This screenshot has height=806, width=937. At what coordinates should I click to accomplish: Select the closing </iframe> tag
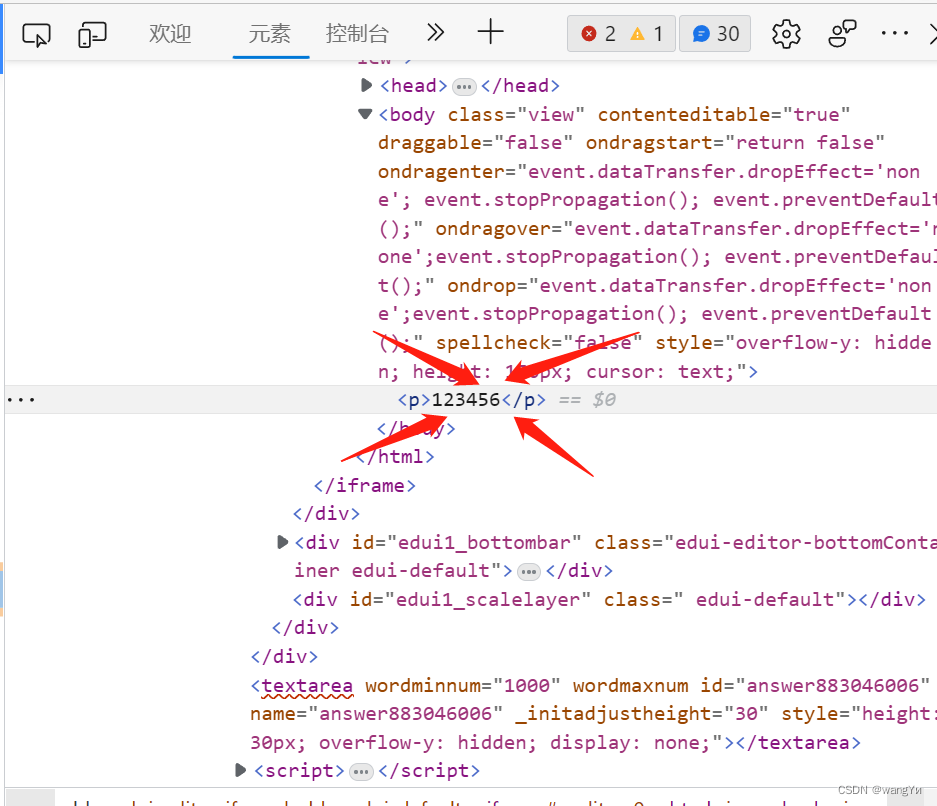(x=365, y=485)
